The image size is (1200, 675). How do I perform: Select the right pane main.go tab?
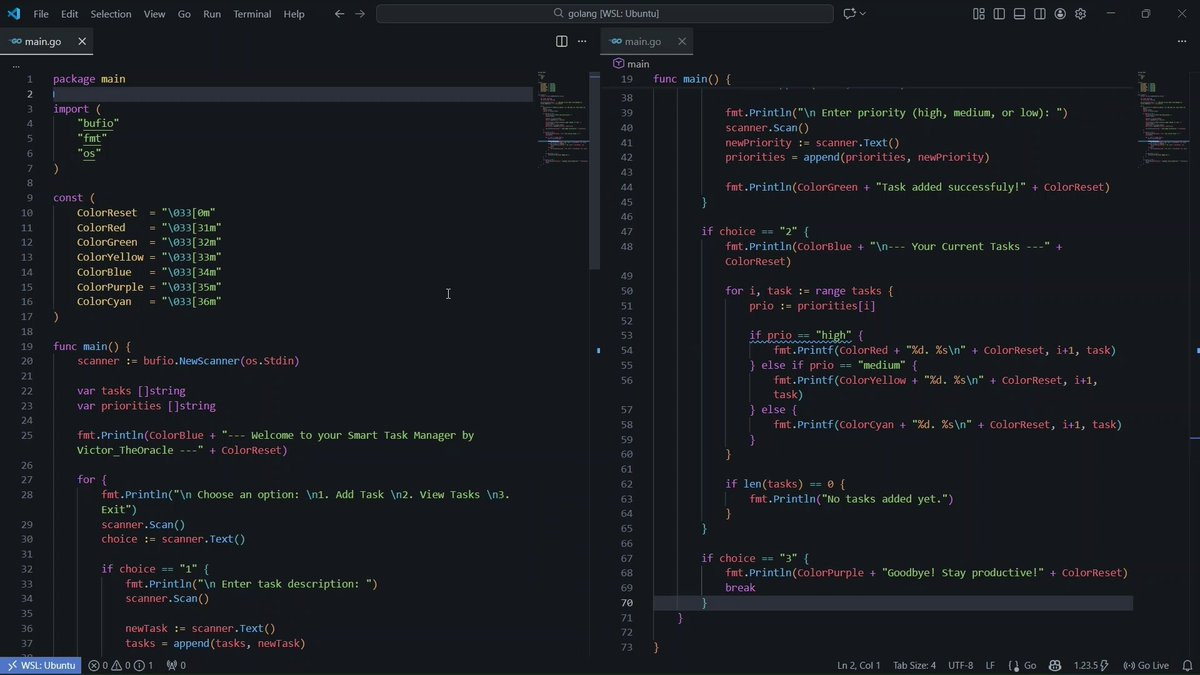click(x=641, y=42)
